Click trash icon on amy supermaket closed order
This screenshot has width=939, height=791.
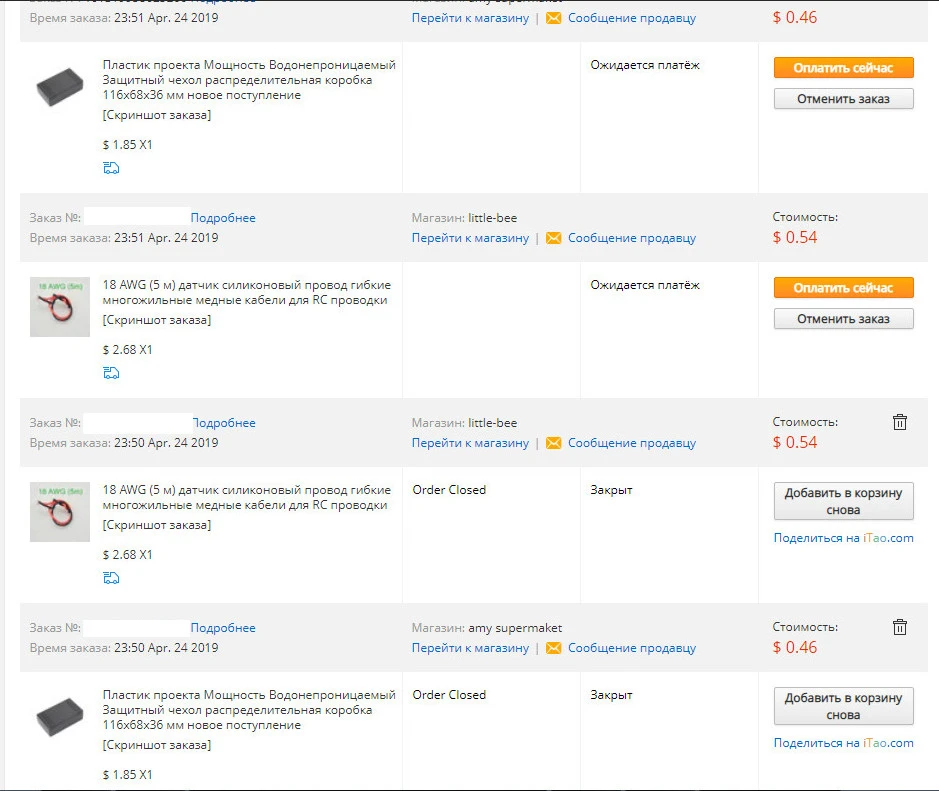(x=899, y=627)
